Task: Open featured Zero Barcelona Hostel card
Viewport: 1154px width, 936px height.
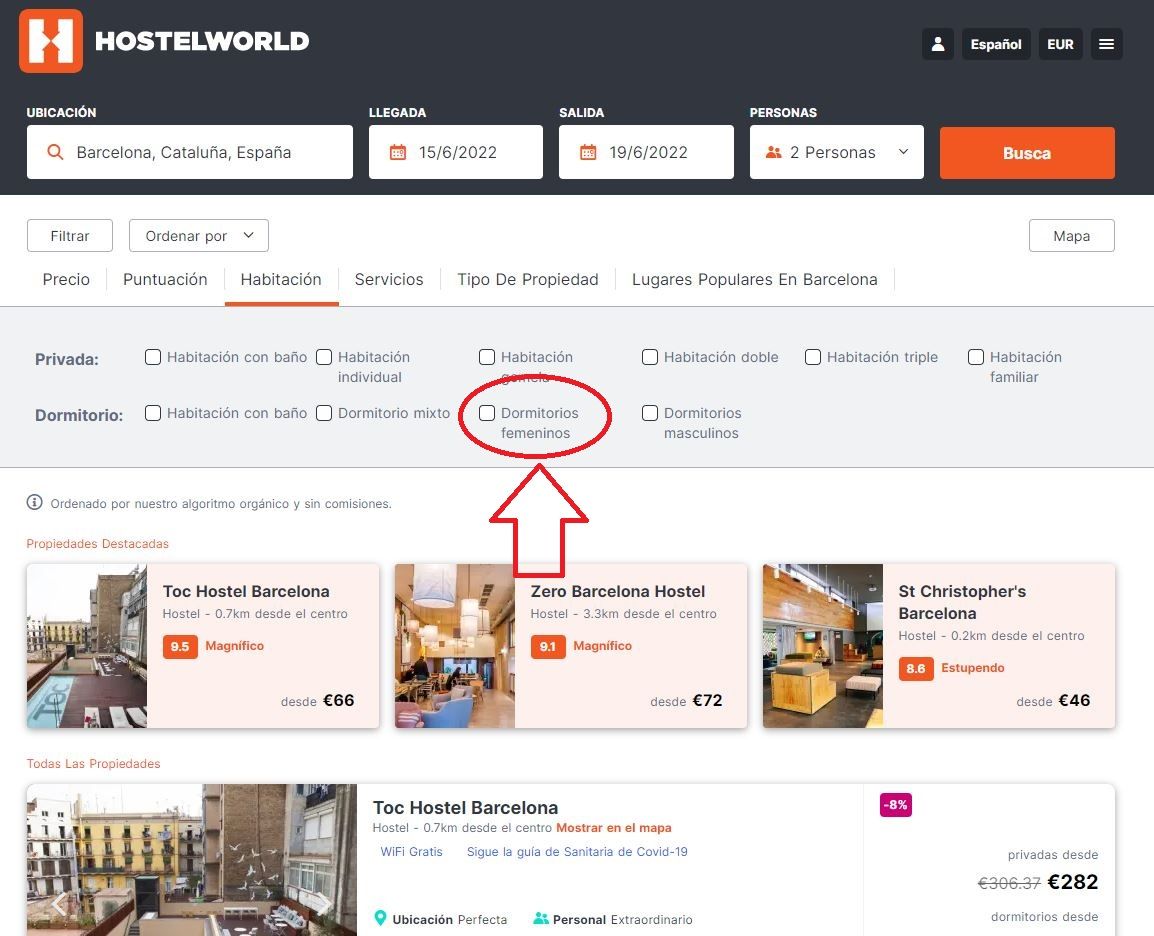Action: [571, 646]
